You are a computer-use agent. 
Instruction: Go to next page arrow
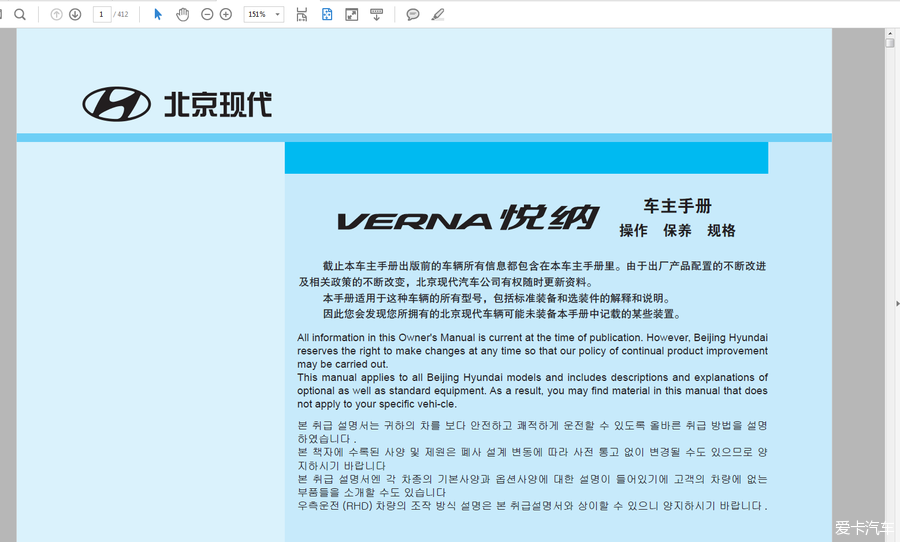(75, 14)
